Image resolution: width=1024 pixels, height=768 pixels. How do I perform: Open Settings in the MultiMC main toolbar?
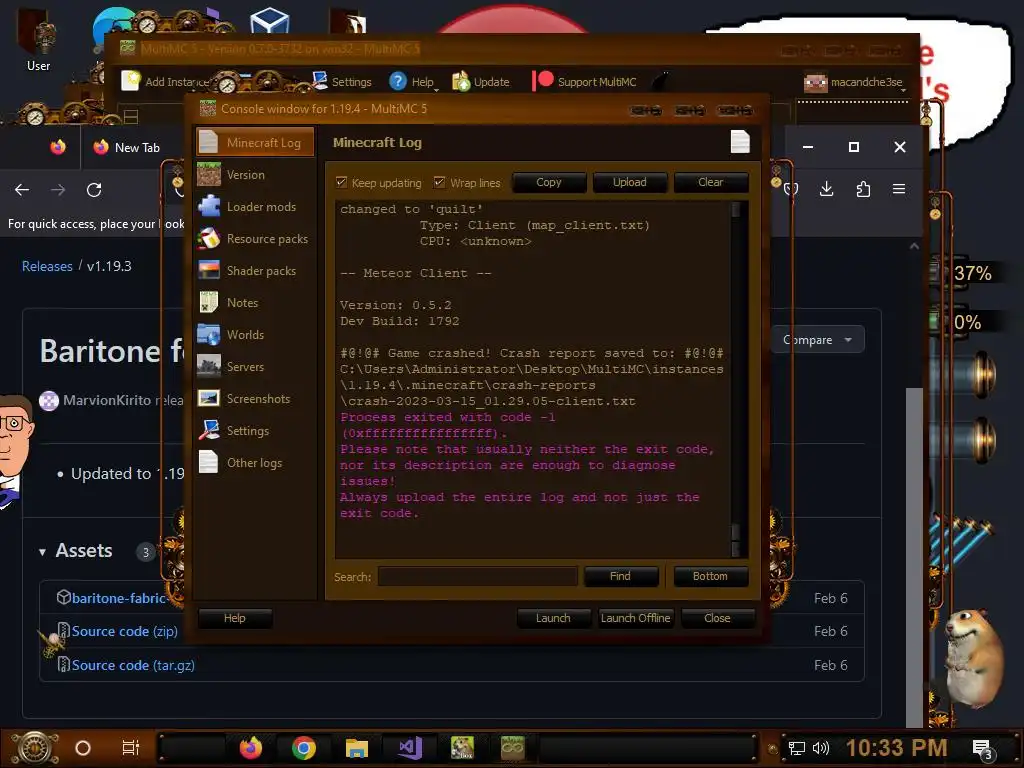pos(342,82)
